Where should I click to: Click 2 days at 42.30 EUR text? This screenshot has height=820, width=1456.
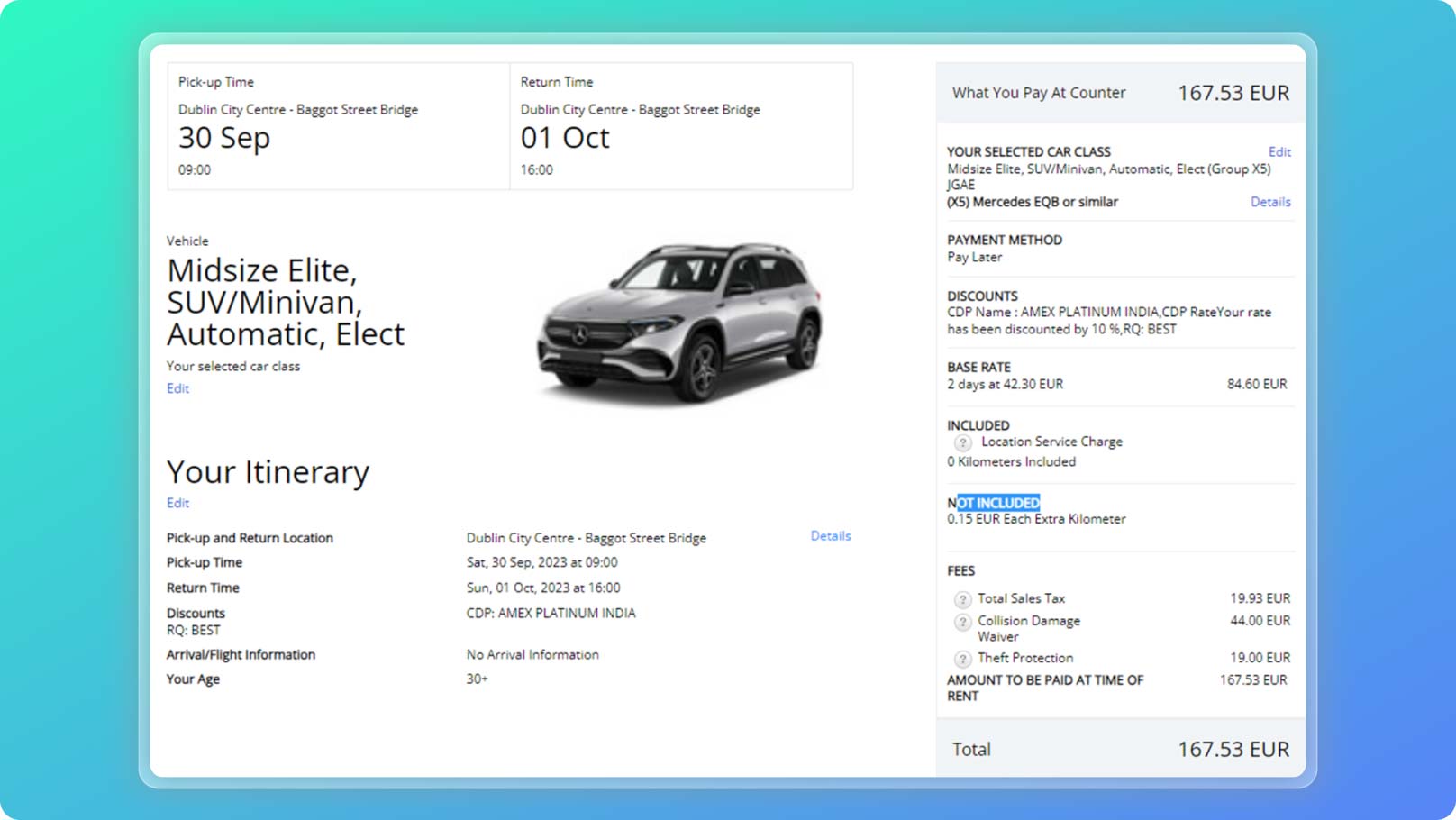(1005, 384)
